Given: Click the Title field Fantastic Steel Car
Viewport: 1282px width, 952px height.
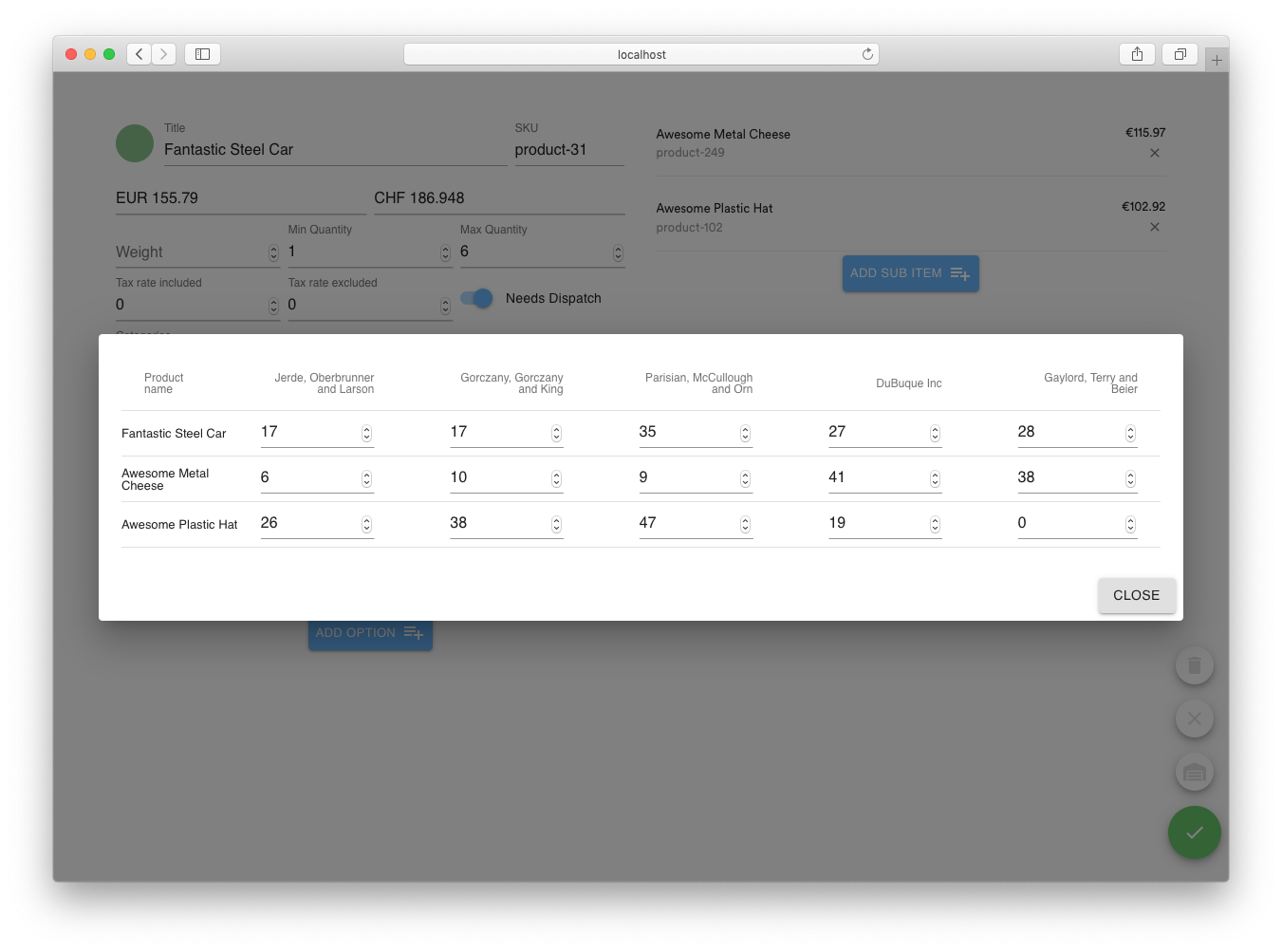Looking at the screenshot, I should pos(335,150).
